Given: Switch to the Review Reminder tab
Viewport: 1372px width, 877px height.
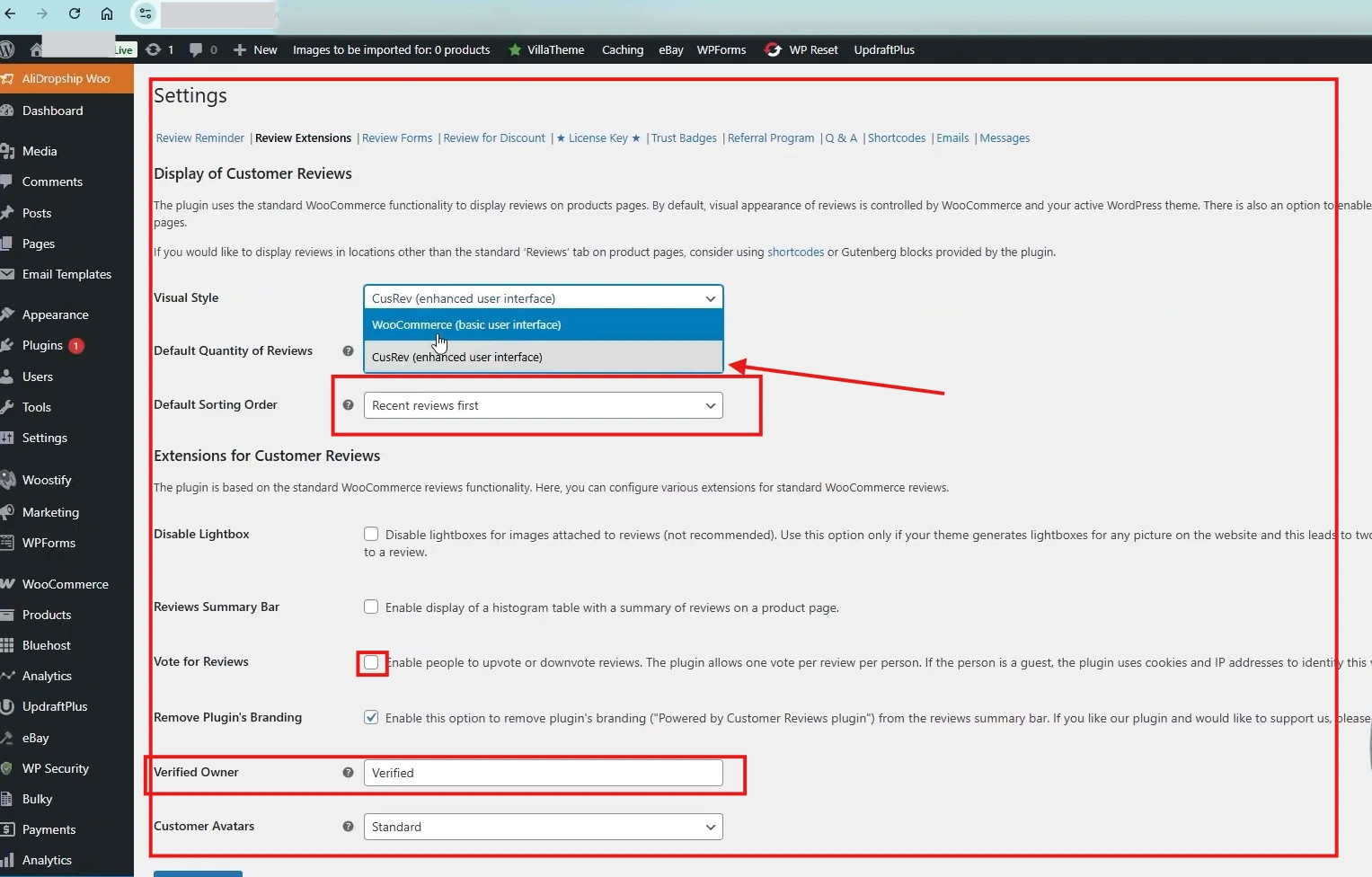Looking at the screenshot, I should coord(199,138).
